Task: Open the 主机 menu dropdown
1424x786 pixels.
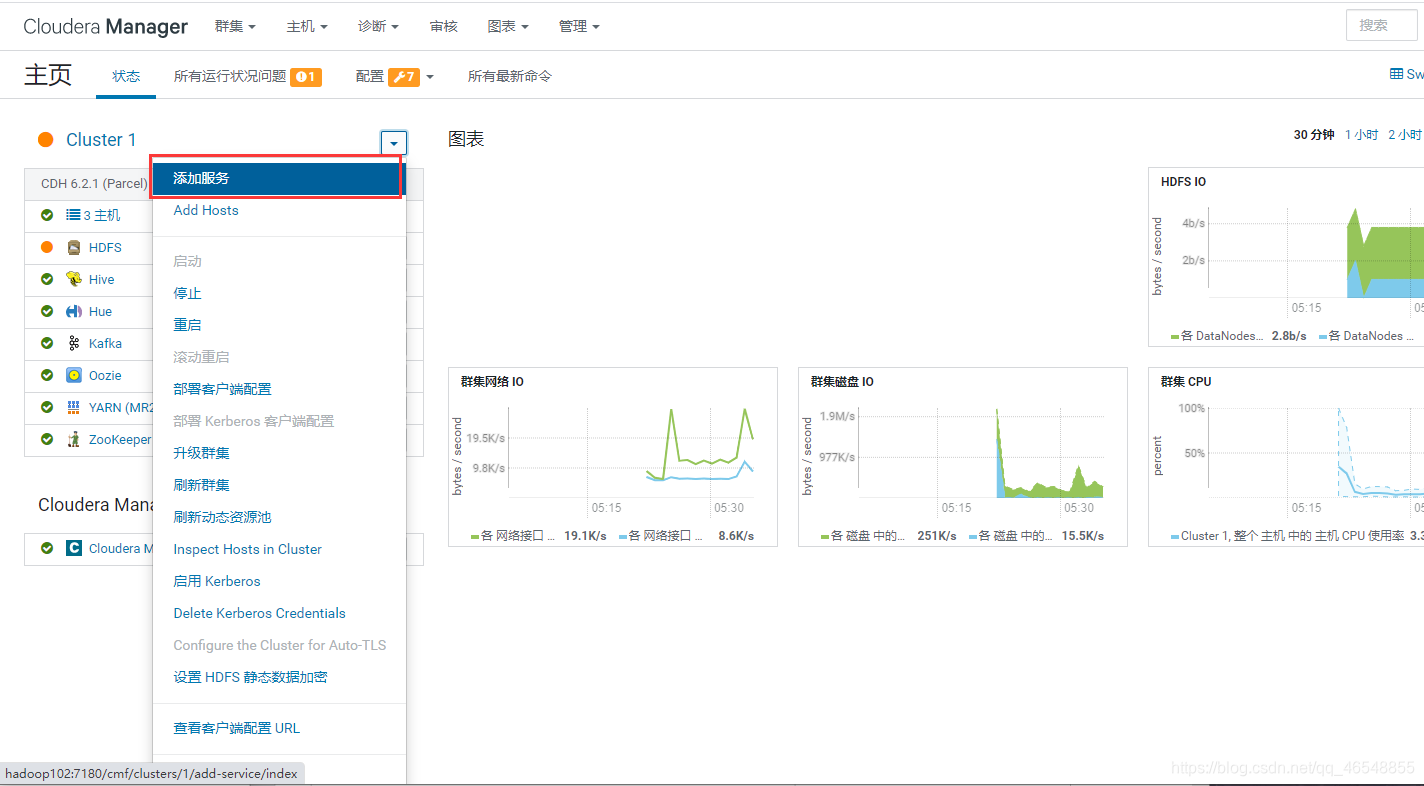Action: pyautogui.click(x=307, y=26)
